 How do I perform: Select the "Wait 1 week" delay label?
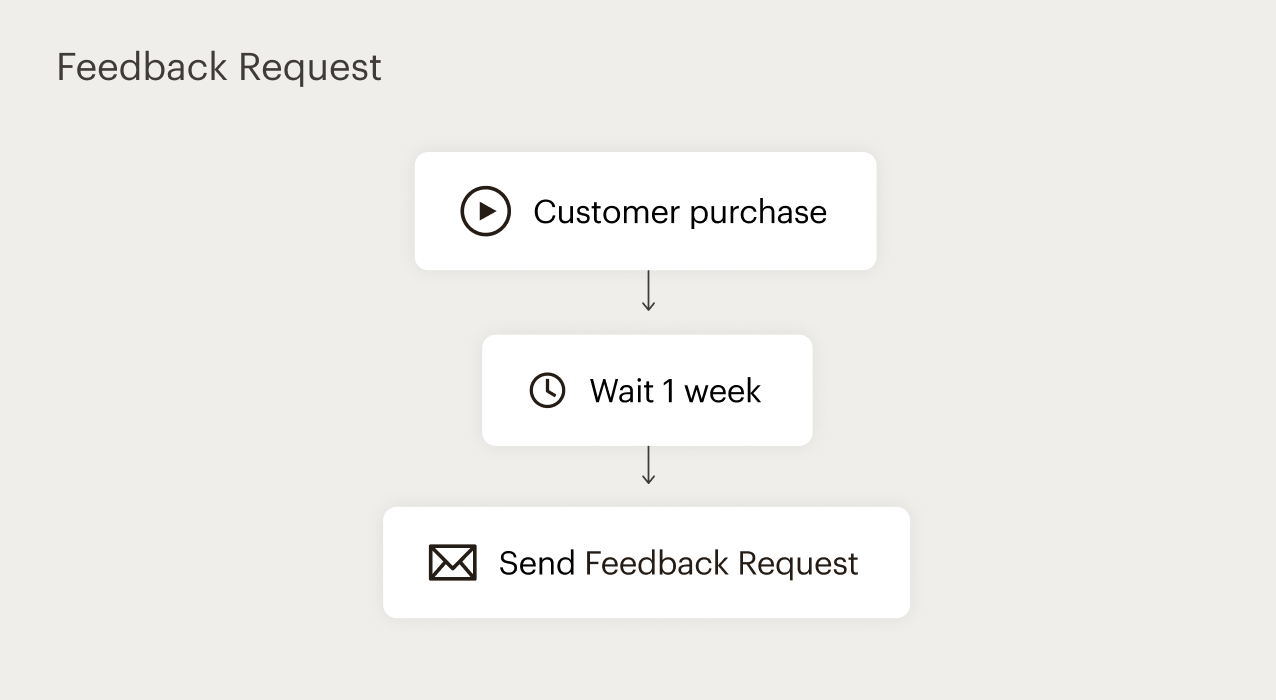(675, 391)
